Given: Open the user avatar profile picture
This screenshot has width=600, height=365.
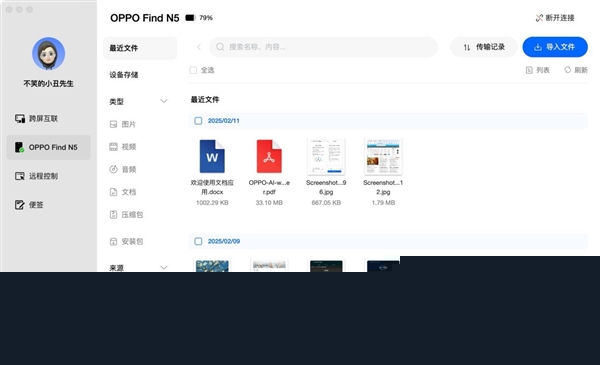Looking at the screenshot, I should 48,54.
